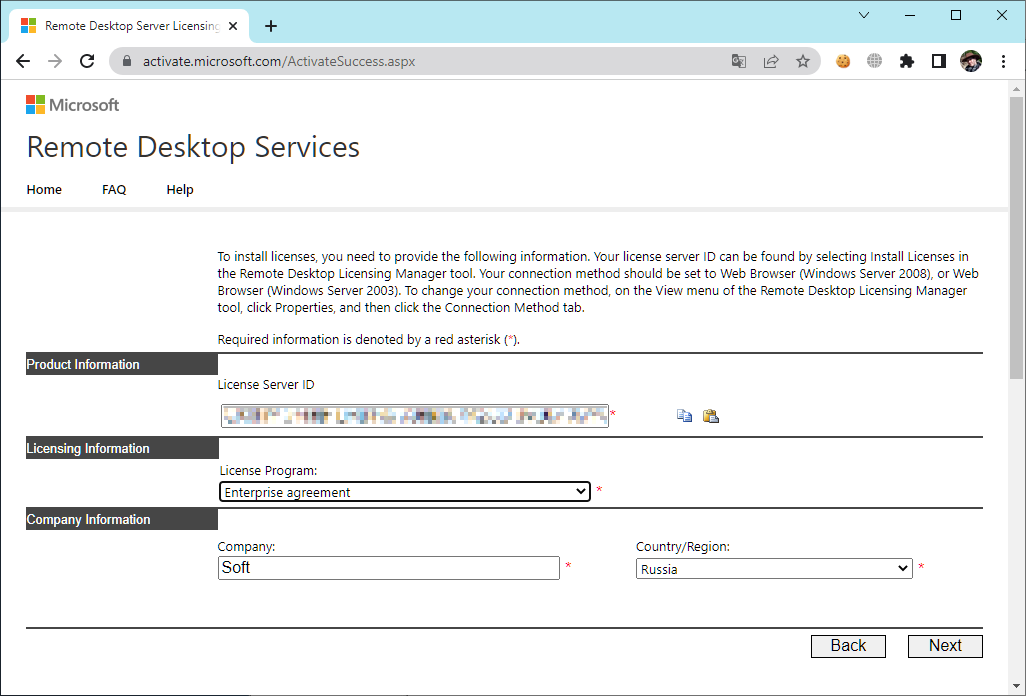Image resolution: width=1026 pixels, height=696 pixels.
Task: Open the Help menu item
Action: tap(180, 190)
